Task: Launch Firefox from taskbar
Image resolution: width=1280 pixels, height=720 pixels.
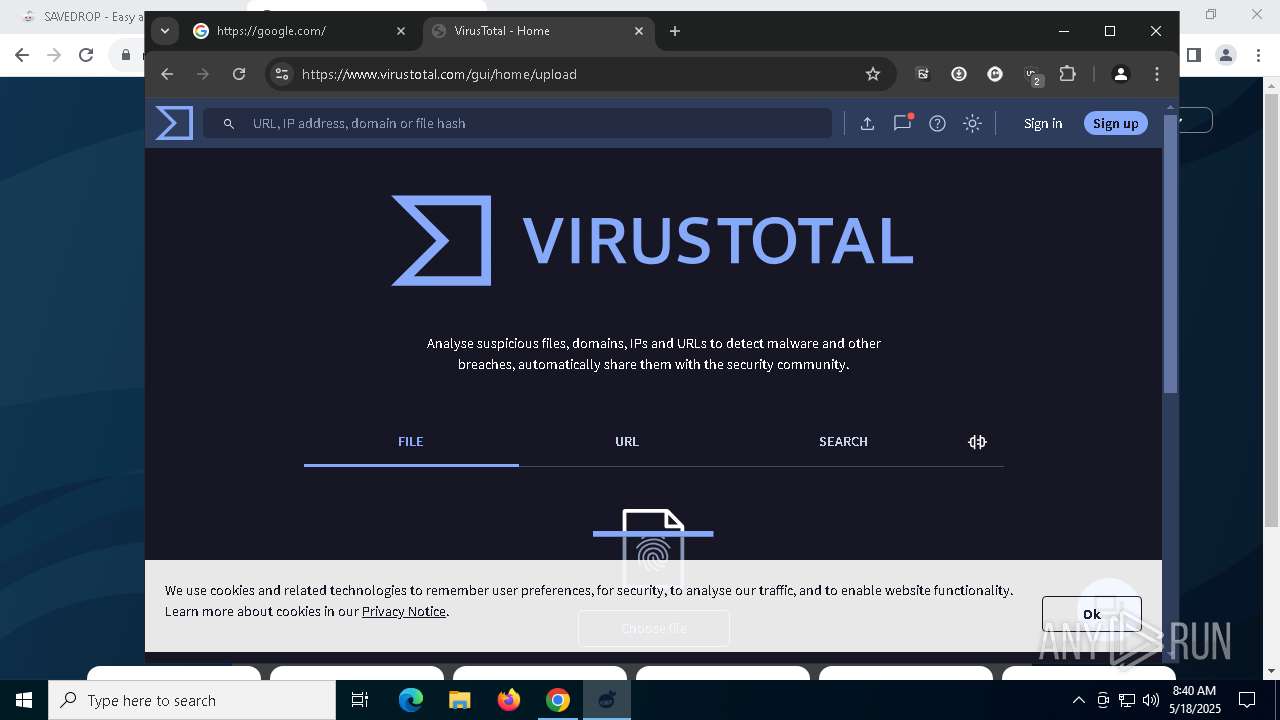Action: click(x=509, y=700)
